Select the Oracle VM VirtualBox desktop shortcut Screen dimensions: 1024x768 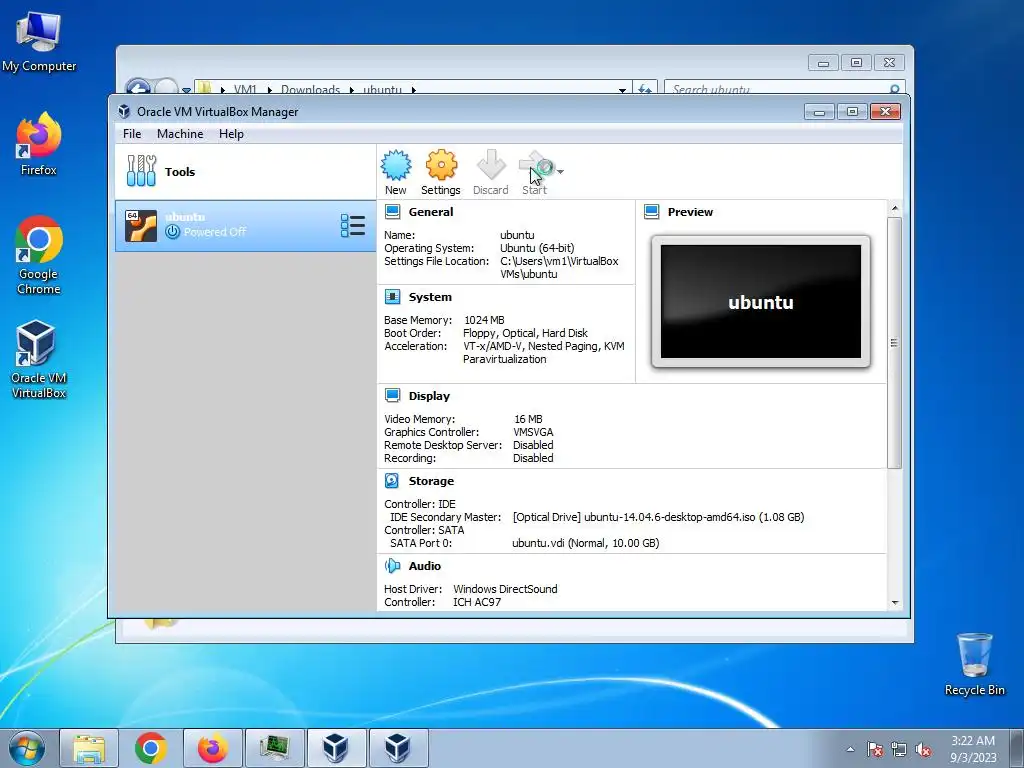(x=39, y=359)
